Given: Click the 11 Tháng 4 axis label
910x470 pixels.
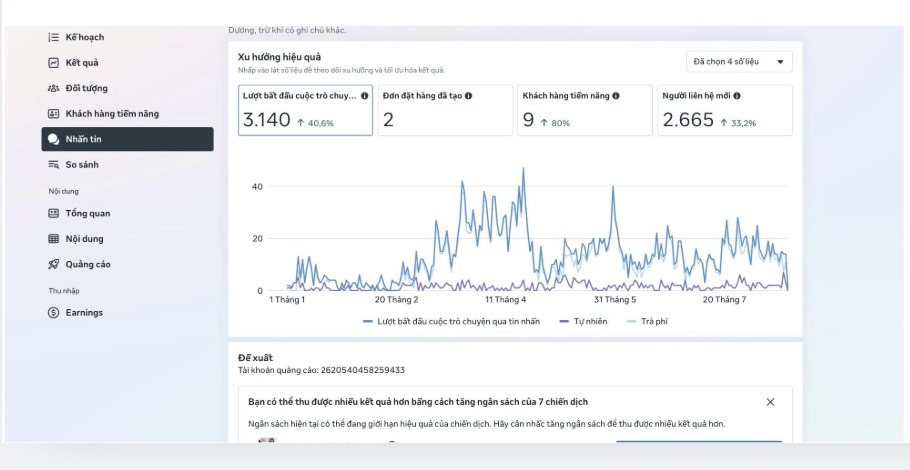Looking at the screenshot, I should [x=505, y=300].
